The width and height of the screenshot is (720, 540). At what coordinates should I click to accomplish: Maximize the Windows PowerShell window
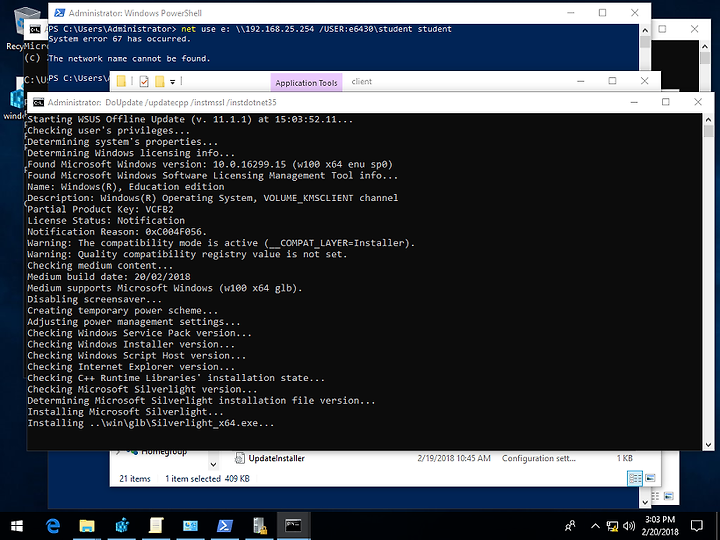click(602, 13)
